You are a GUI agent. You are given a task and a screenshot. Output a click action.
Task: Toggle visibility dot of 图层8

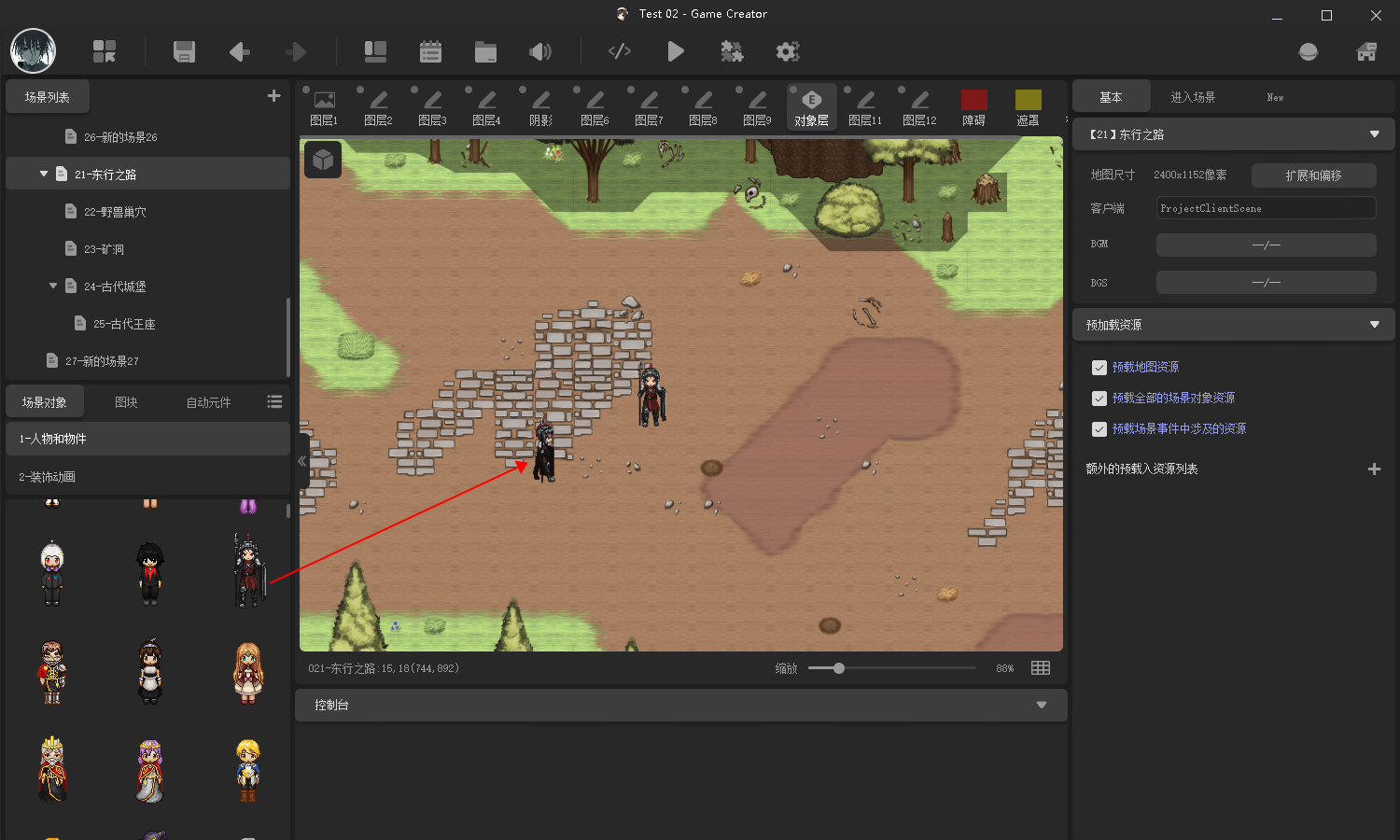click(685, 91)
